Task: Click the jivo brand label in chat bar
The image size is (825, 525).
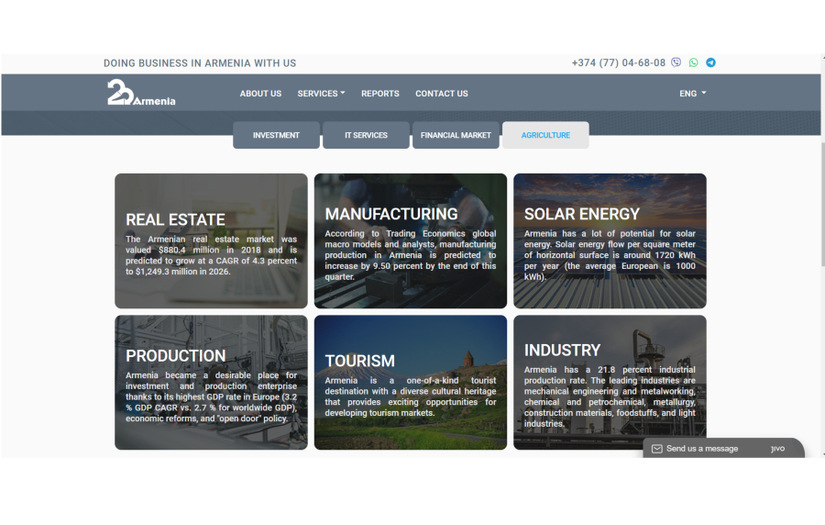Action: tap(777, 449)
